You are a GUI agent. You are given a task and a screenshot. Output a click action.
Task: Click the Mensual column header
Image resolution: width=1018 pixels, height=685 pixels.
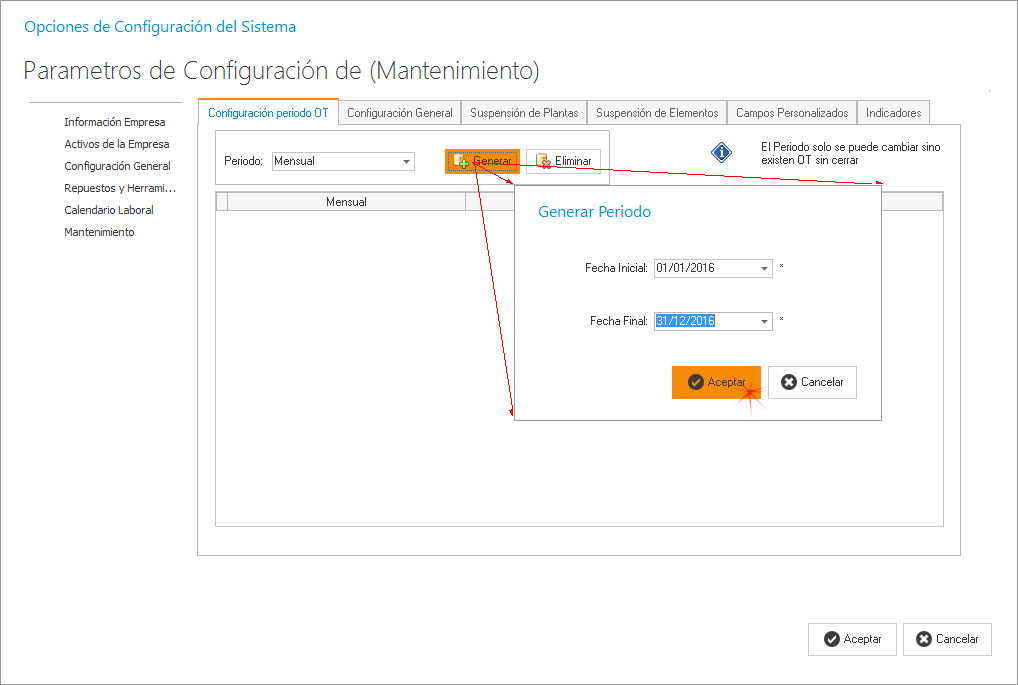(346, 202)
